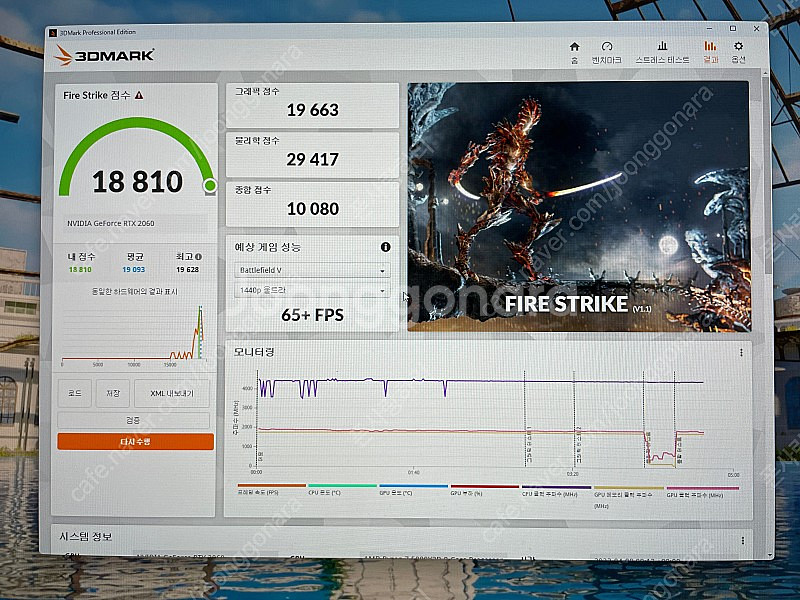Click the 내 점수 value 18 810 in green
The width and height of the screenshot is (800, 600).
(80, 269)
